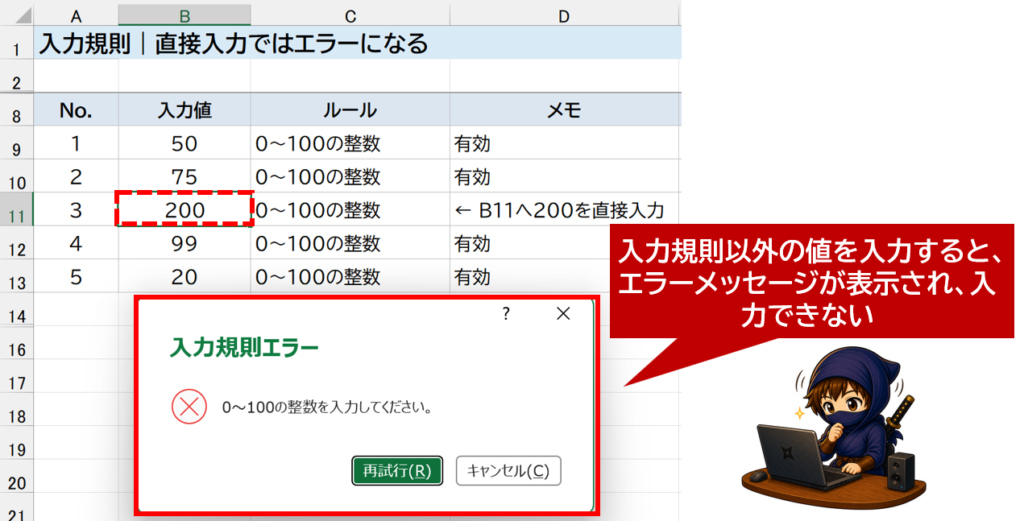Select the cell with value 50
Image resolution: width=1024 pixels, height=521 pixels.
[x=185, y=143]
